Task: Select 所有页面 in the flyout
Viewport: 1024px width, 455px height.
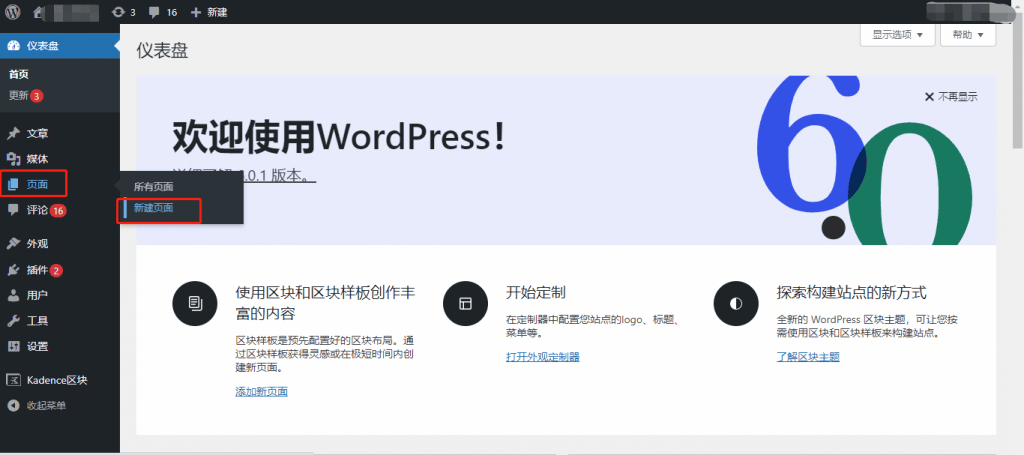Action: point(153,187)
